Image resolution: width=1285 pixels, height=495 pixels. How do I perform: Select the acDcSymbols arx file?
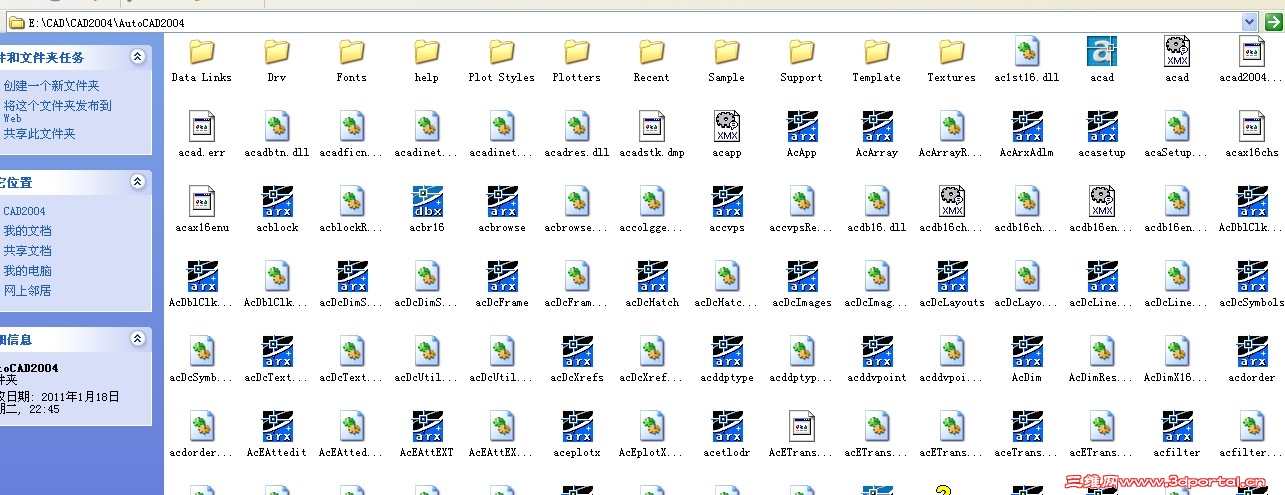pos(1252,286)
